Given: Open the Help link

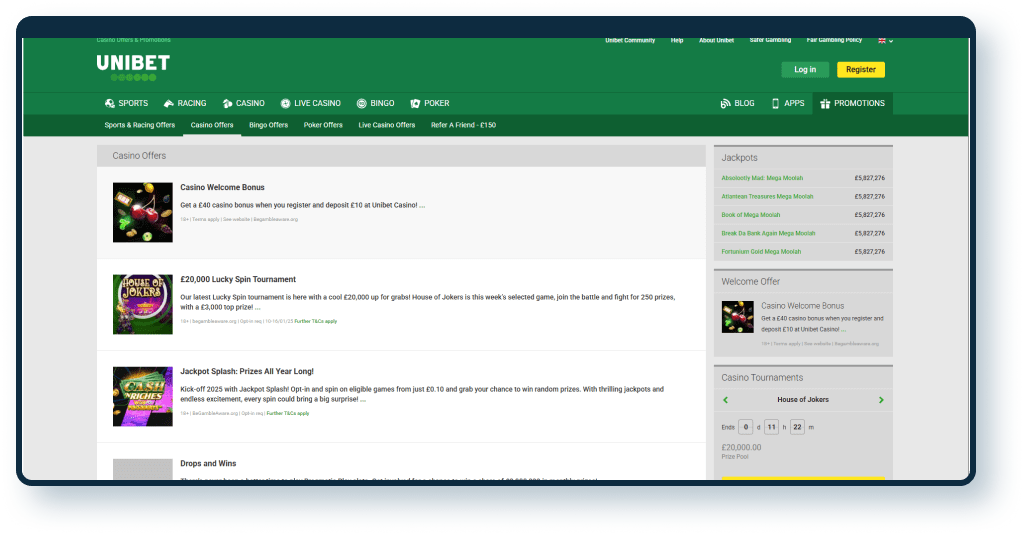Looking at the screenshot, I should pos(677,40).
